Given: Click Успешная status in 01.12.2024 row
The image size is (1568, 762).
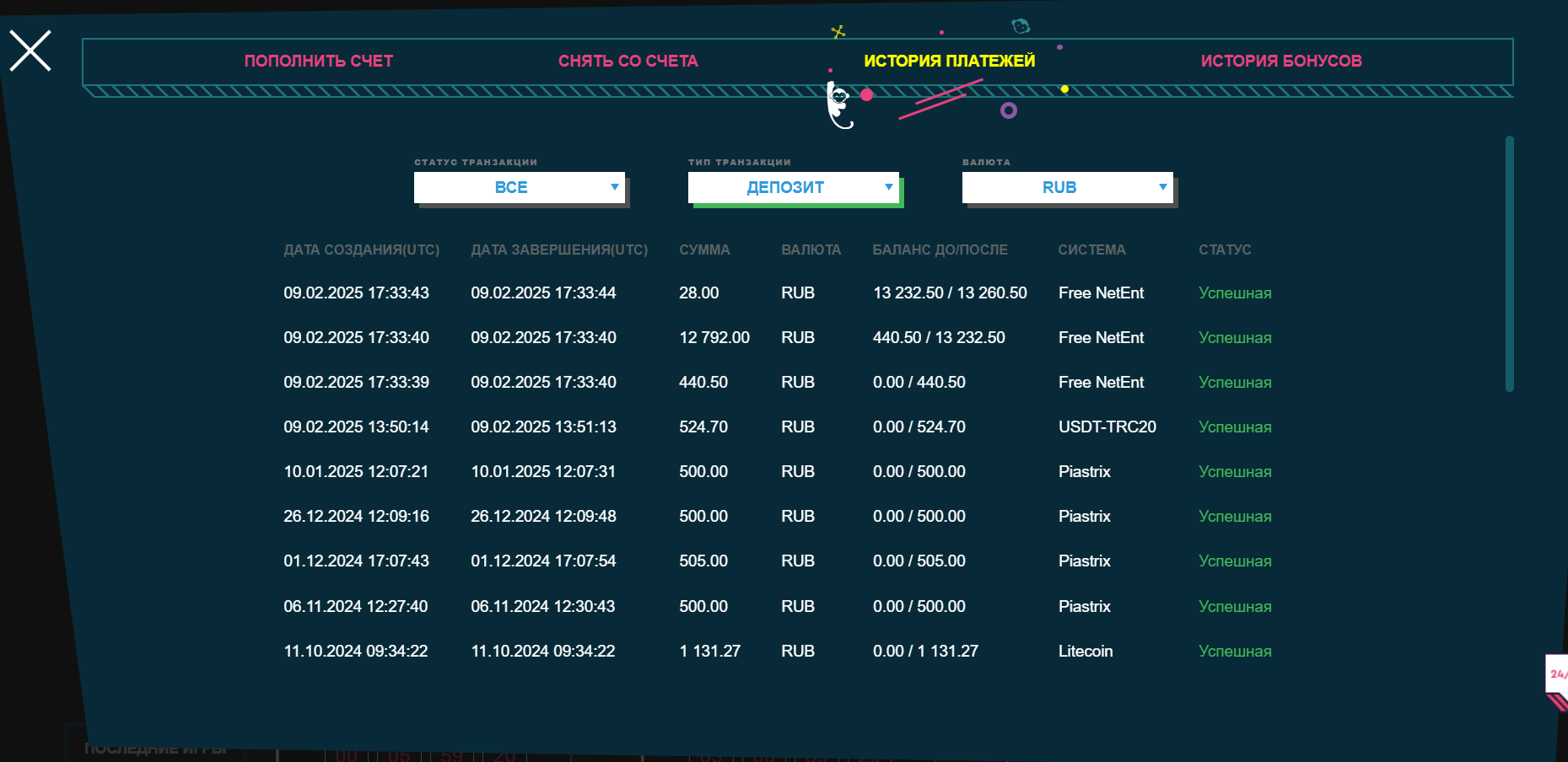Looking at the screenshot, I should (1235, 561).
